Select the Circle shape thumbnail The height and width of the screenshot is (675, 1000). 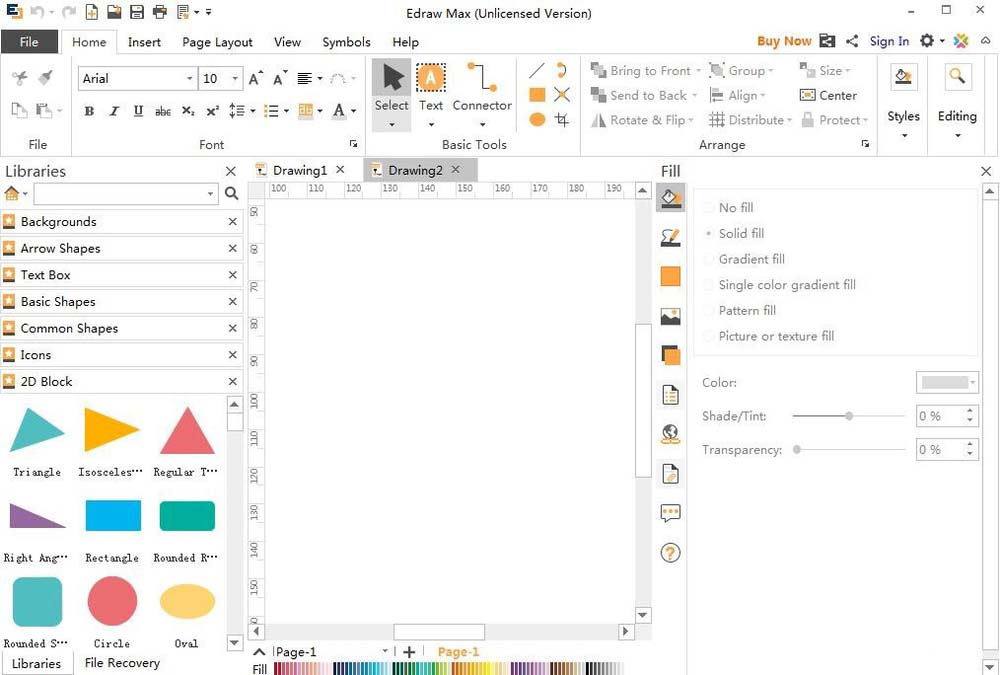[x=112, y=601]
